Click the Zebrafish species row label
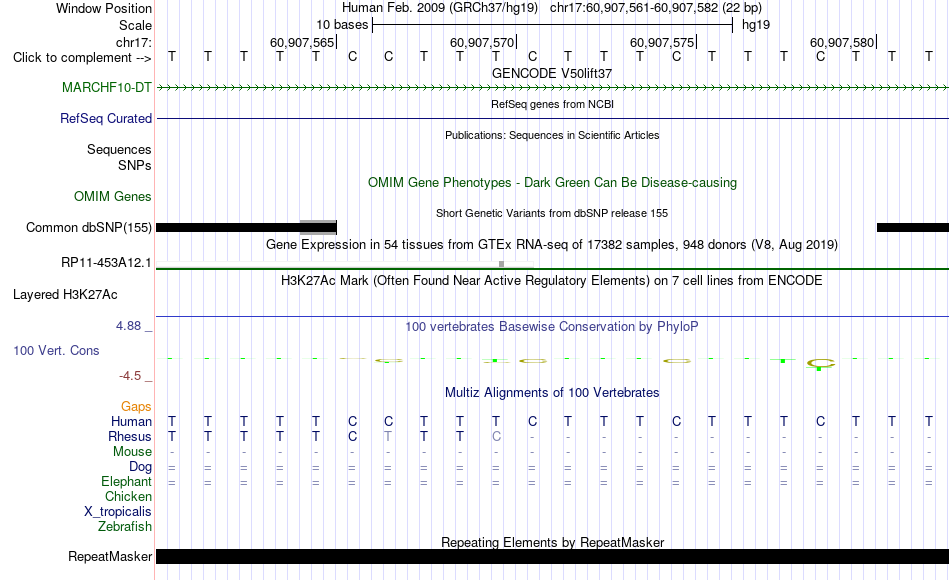 coord(125,527)
